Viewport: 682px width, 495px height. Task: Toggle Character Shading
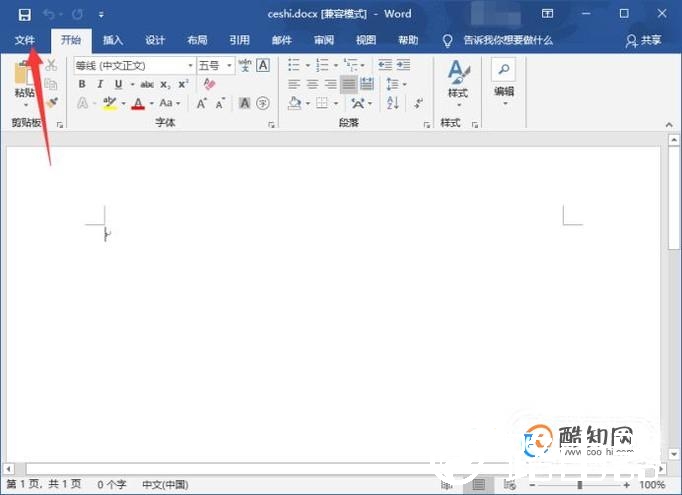coord(245,103)
